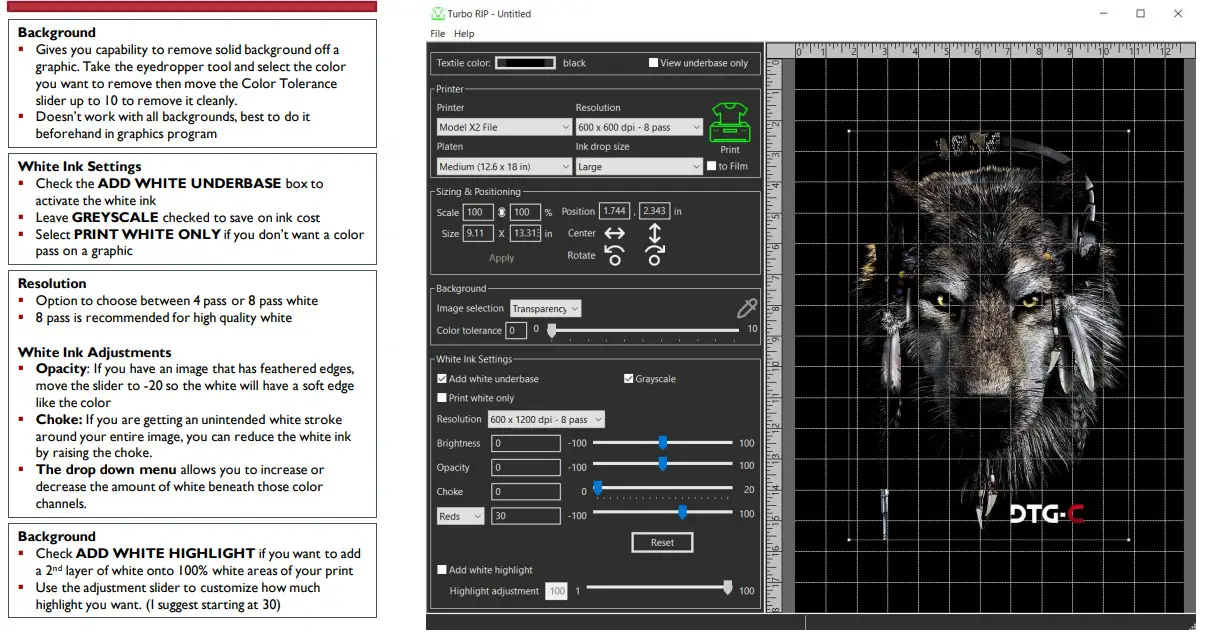The height and width of the screenshot is (632, 1207).
Task: Rotate the image counterclockwise
Action: tap(614, 256)
